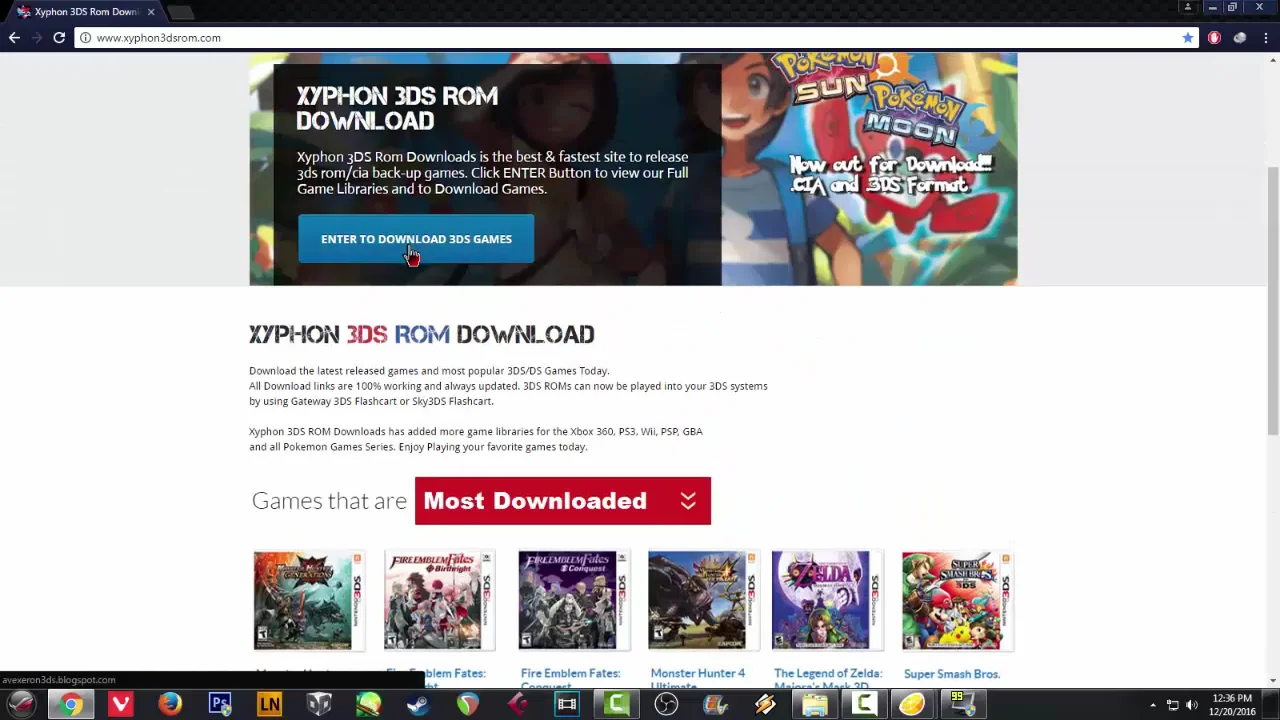This screenshot has height=720, width=1280.
Task: Open the monitor with 99 icon in taskbar
Action: (x=962, y=705)
